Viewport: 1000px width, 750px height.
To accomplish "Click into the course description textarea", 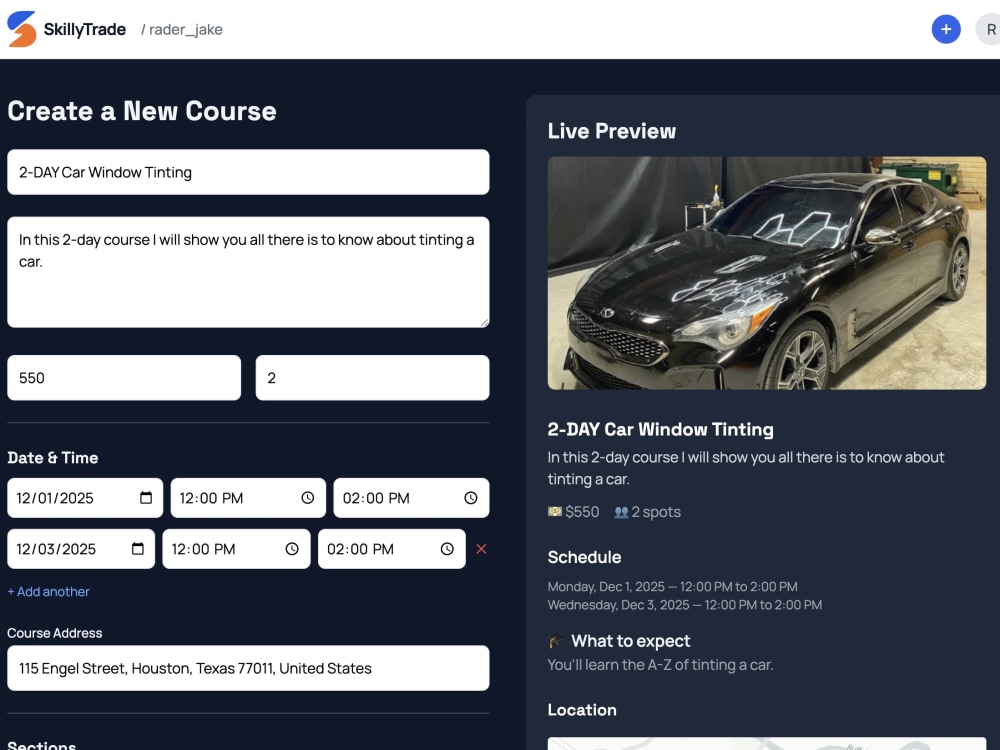I will pos(248,272).
